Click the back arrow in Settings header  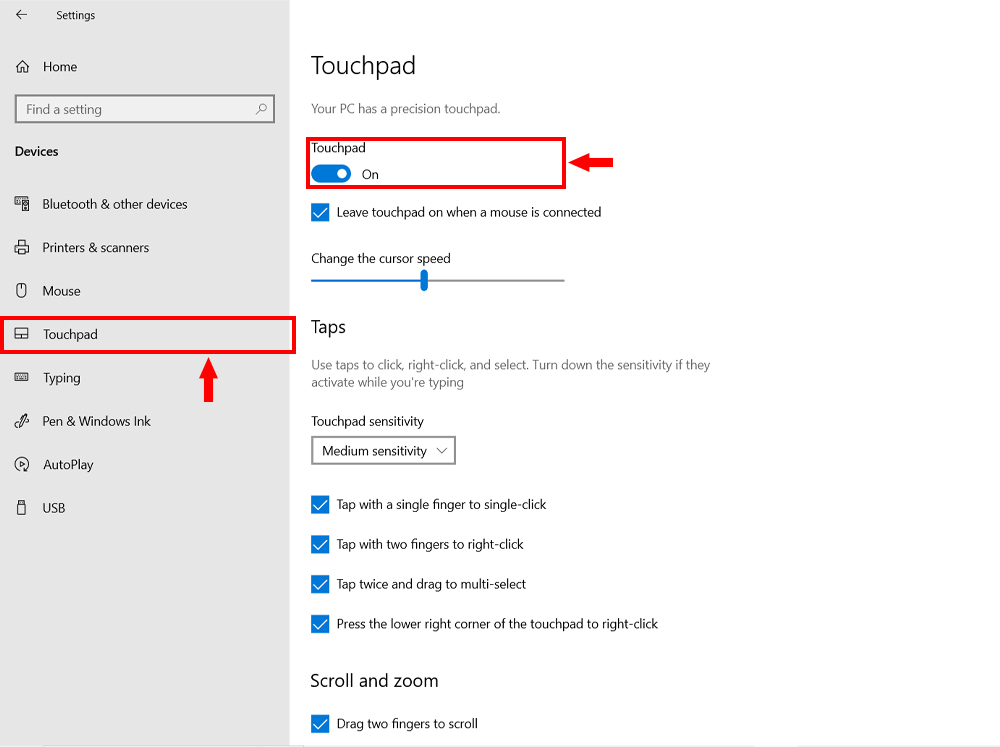21,15
